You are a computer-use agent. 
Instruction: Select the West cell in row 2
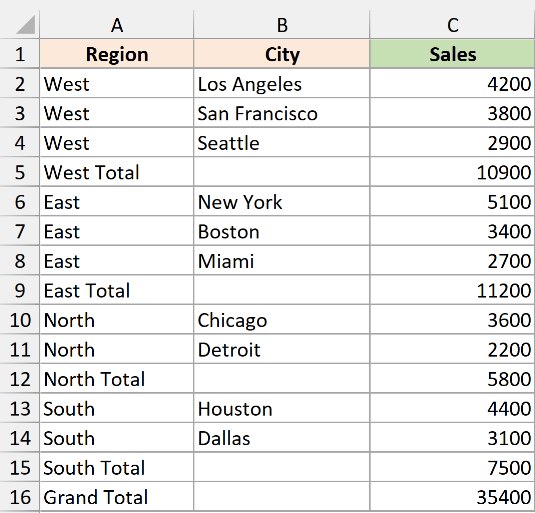pos(117,84)
